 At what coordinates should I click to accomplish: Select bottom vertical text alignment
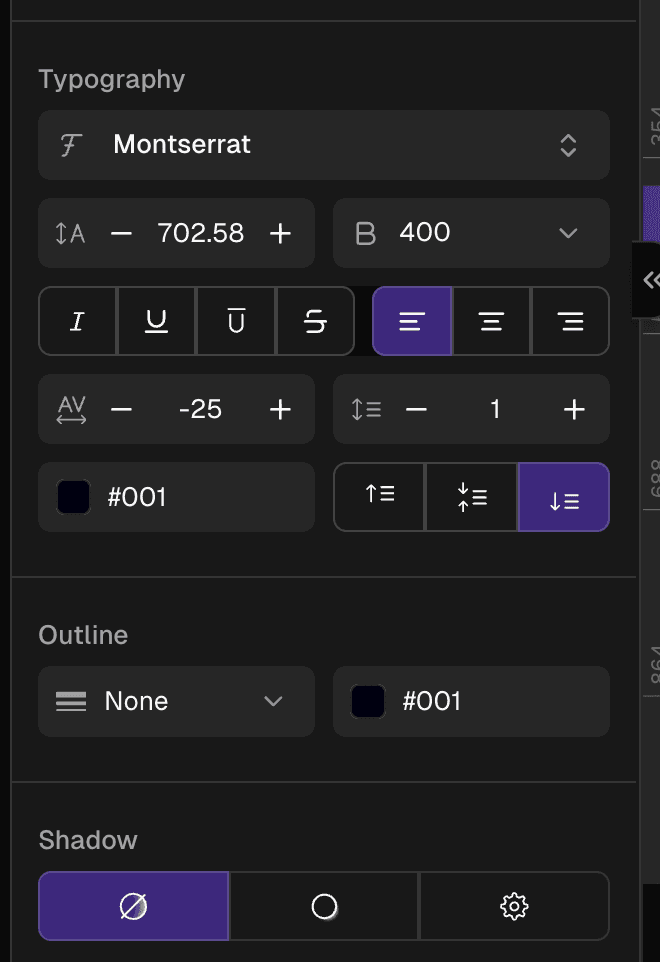click(x=564, y=497)
